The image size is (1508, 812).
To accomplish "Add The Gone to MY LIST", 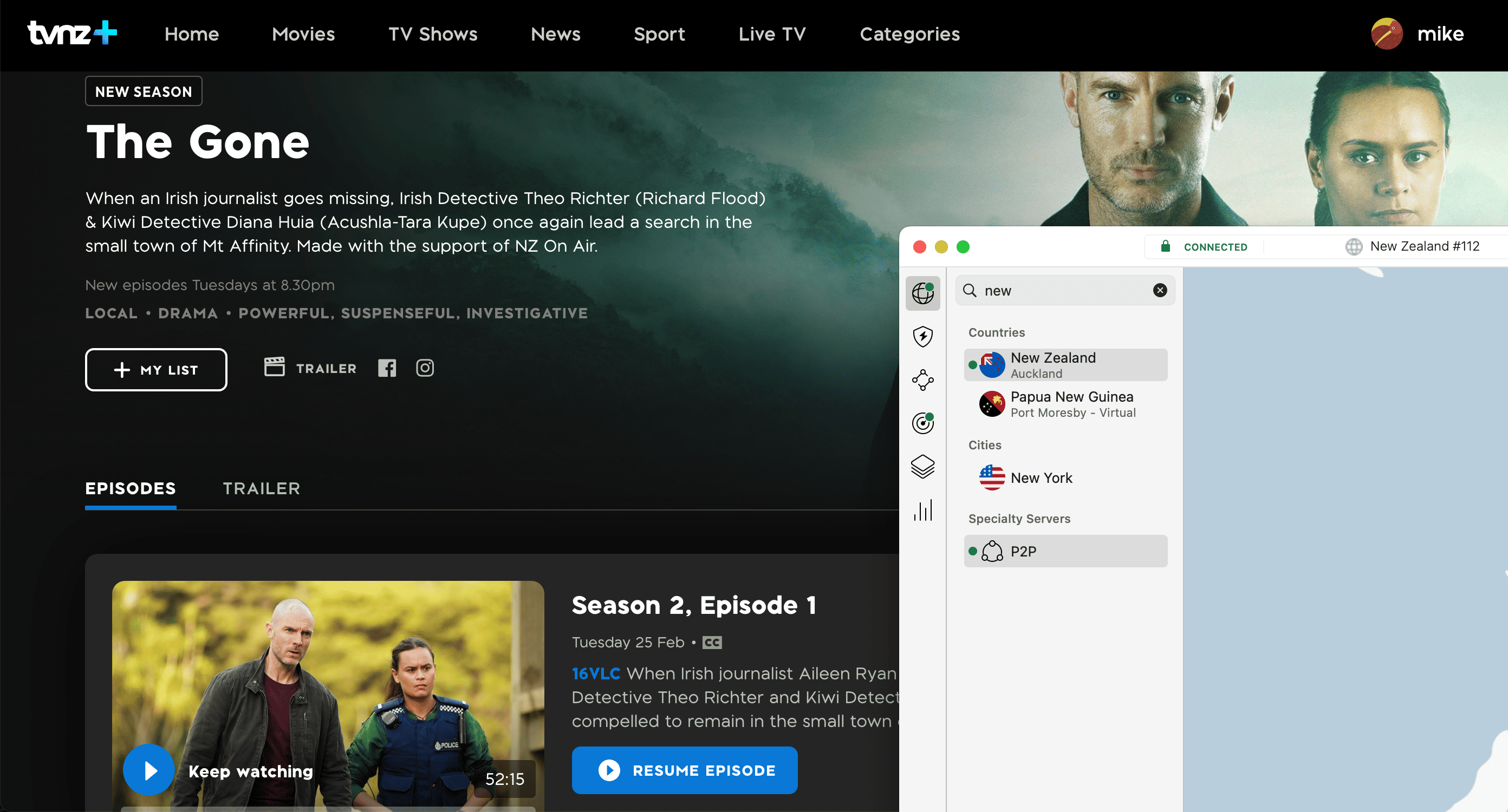I will point(155,369).
